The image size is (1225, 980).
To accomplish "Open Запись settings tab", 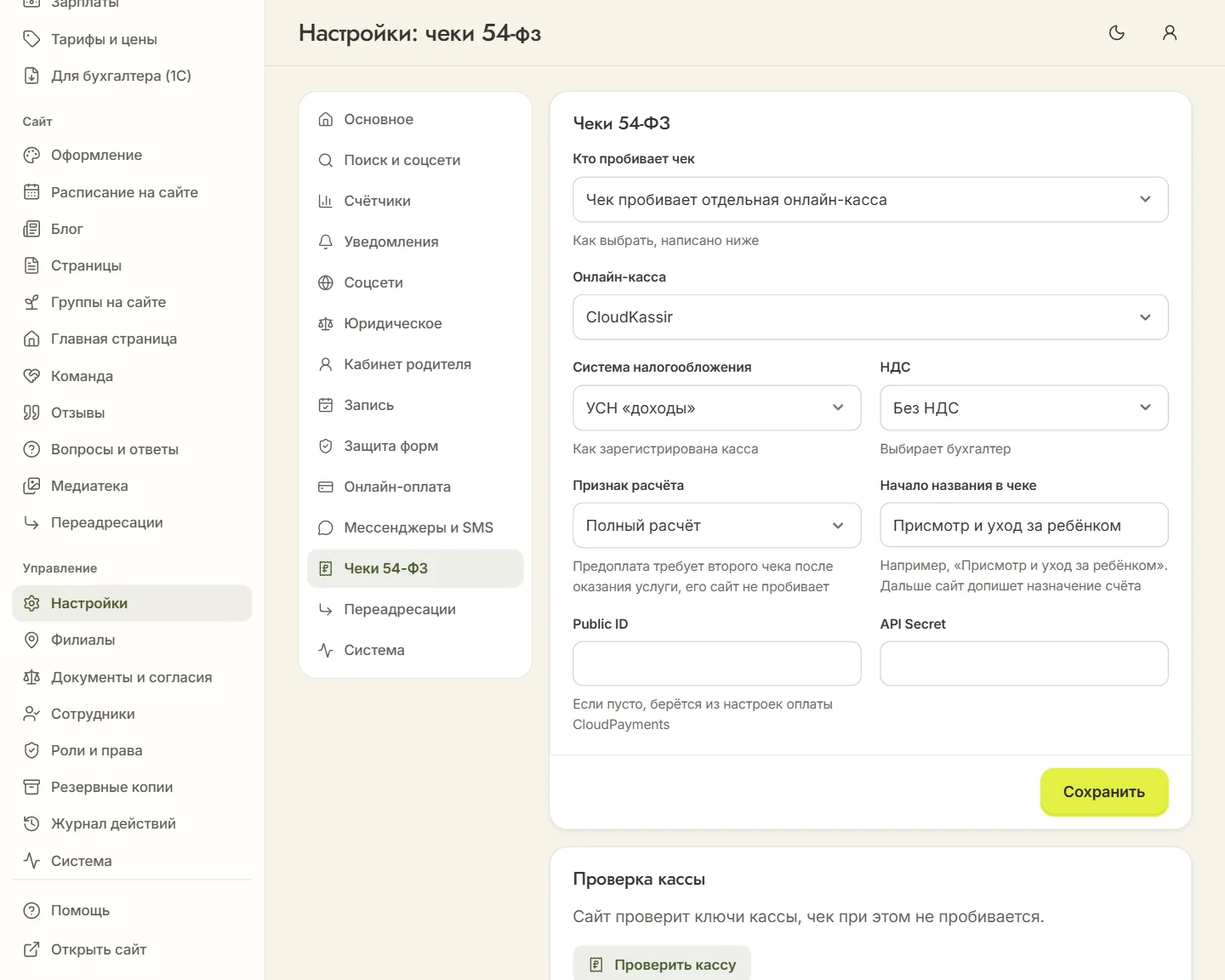I will [415, 405].
